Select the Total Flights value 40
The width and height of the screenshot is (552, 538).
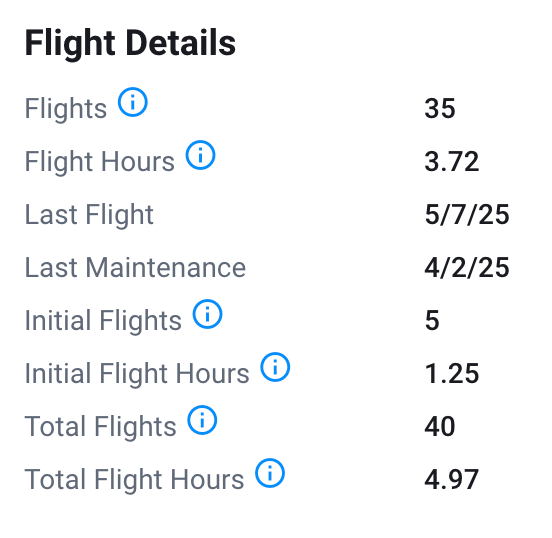pyautogui.click(x=440, y=426)
